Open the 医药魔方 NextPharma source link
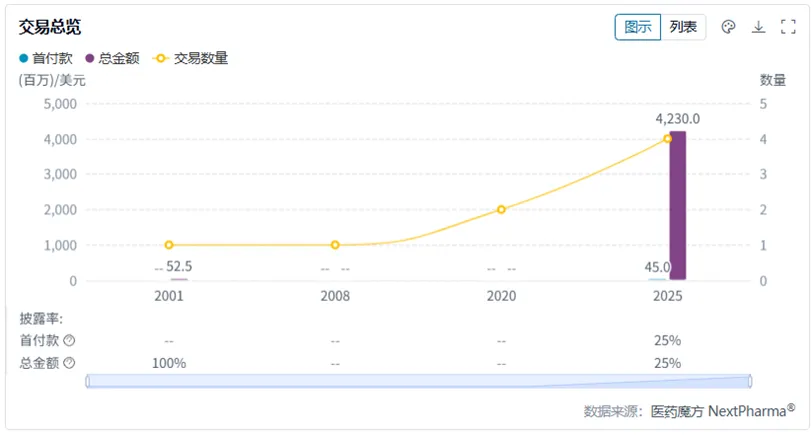Viewport: 811px width, 435px height. point(722,411)
